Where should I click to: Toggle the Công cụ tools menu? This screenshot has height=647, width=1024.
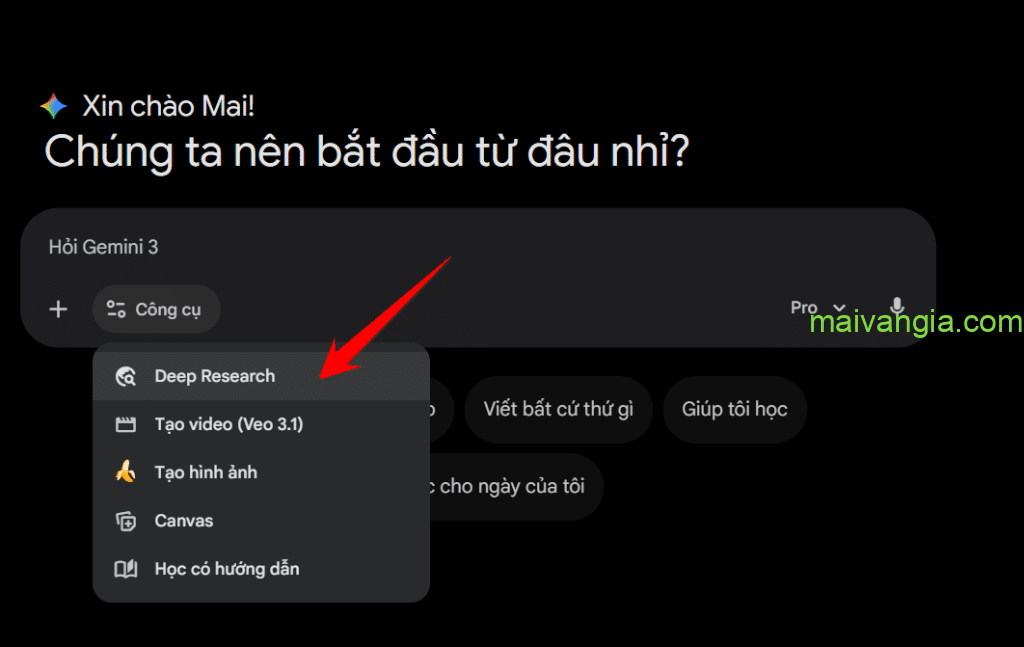156,309
